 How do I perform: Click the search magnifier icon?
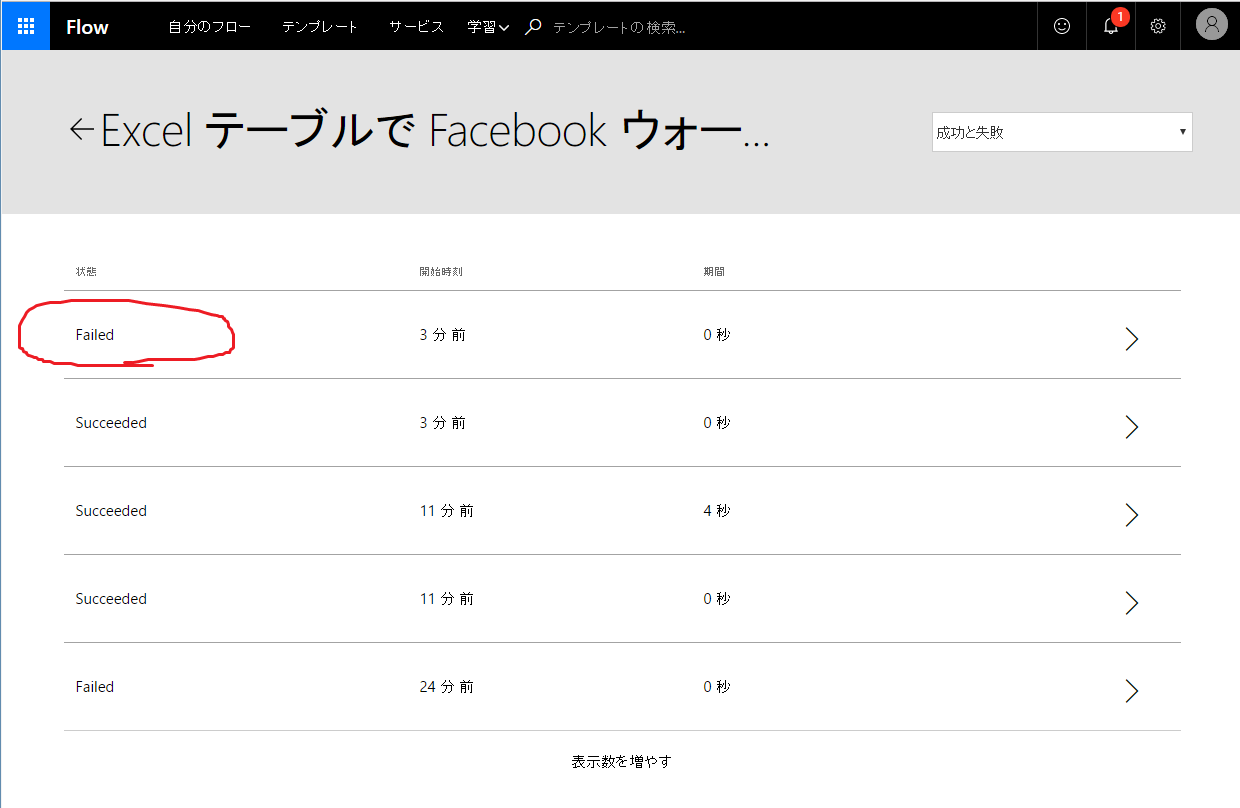pyautogui.click(x=533, y=25)
